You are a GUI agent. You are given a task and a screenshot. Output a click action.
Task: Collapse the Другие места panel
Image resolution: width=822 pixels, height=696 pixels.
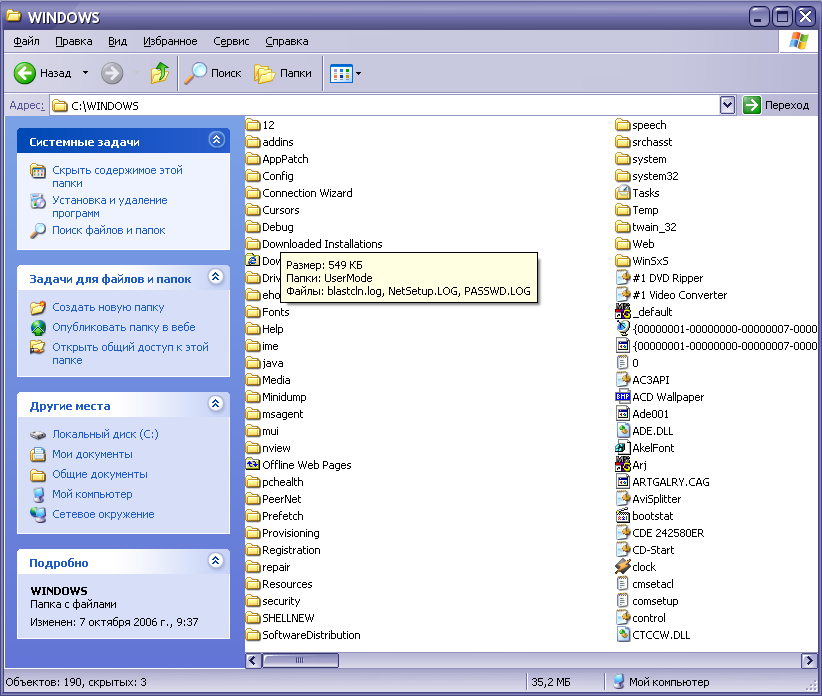[215, 404]
